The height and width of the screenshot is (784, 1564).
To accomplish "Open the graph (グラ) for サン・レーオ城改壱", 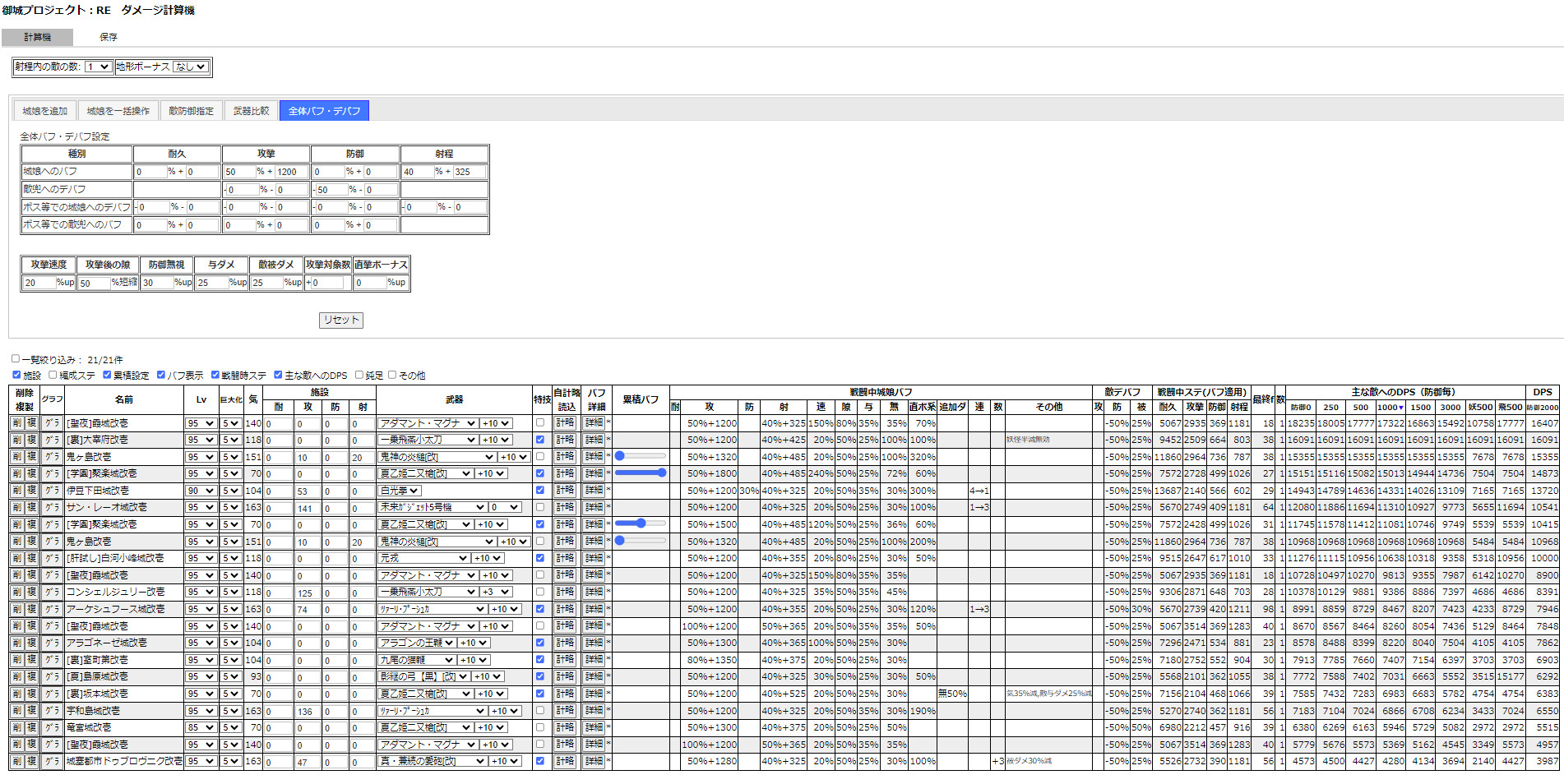I will (52, 507).
